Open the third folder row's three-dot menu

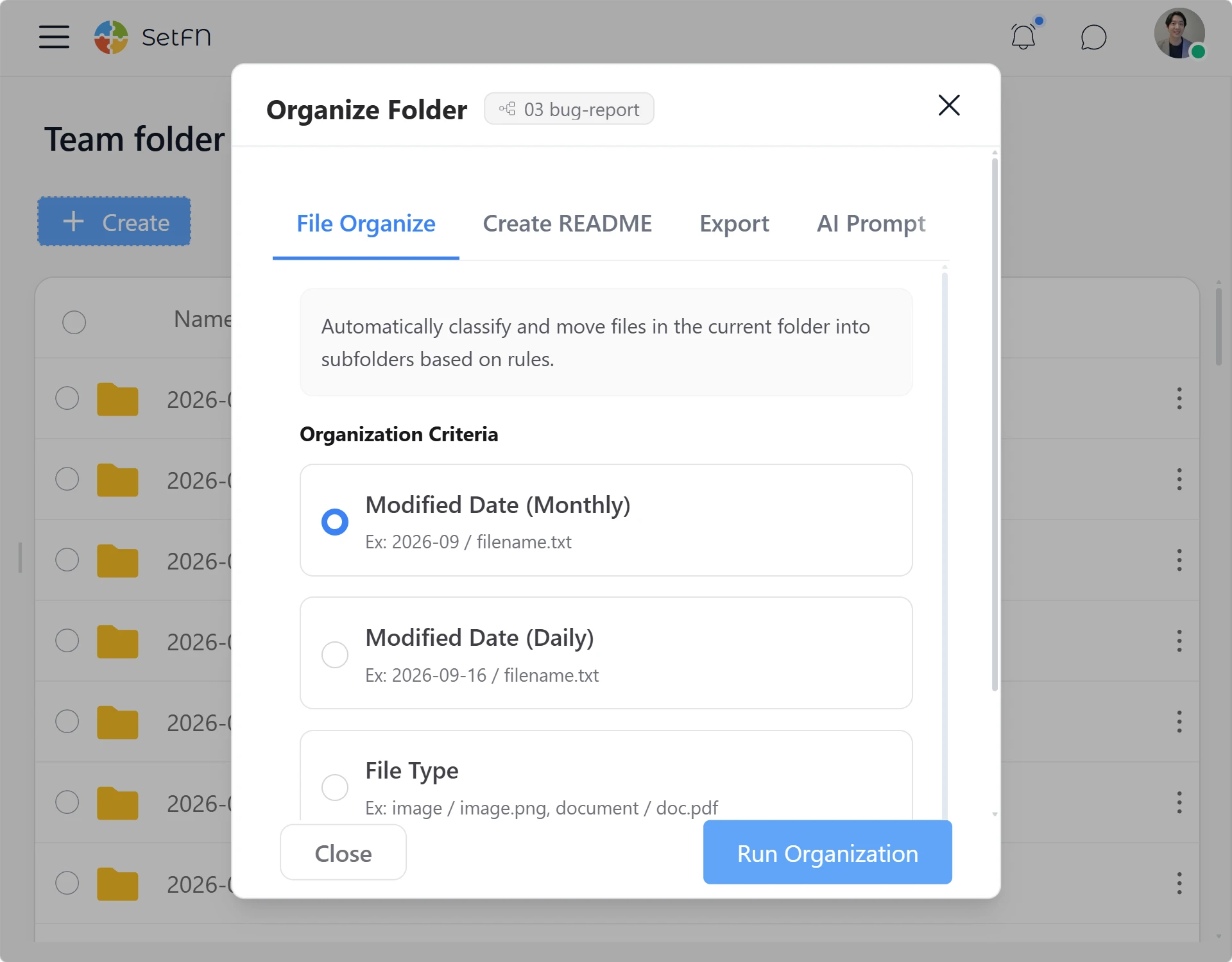point(1179,560)
